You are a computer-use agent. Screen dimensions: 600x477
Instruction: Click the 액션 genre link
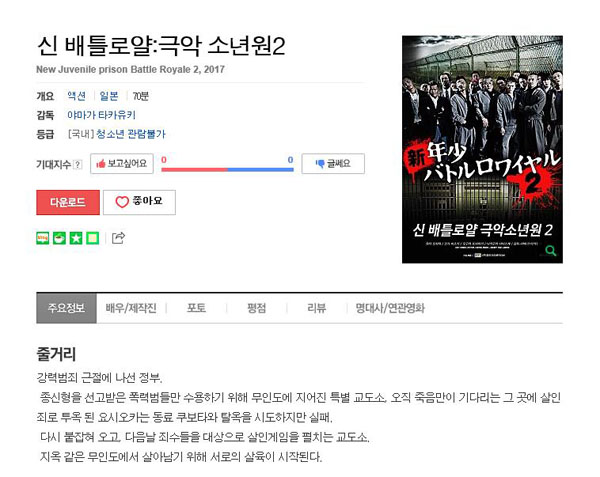click(76, 96)
